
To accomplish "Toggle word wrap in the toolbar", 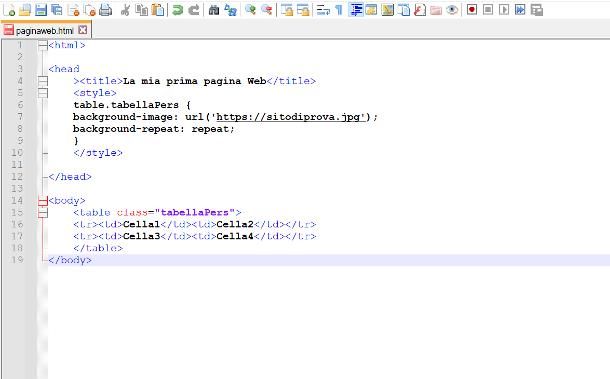I will tap(323, 10).
